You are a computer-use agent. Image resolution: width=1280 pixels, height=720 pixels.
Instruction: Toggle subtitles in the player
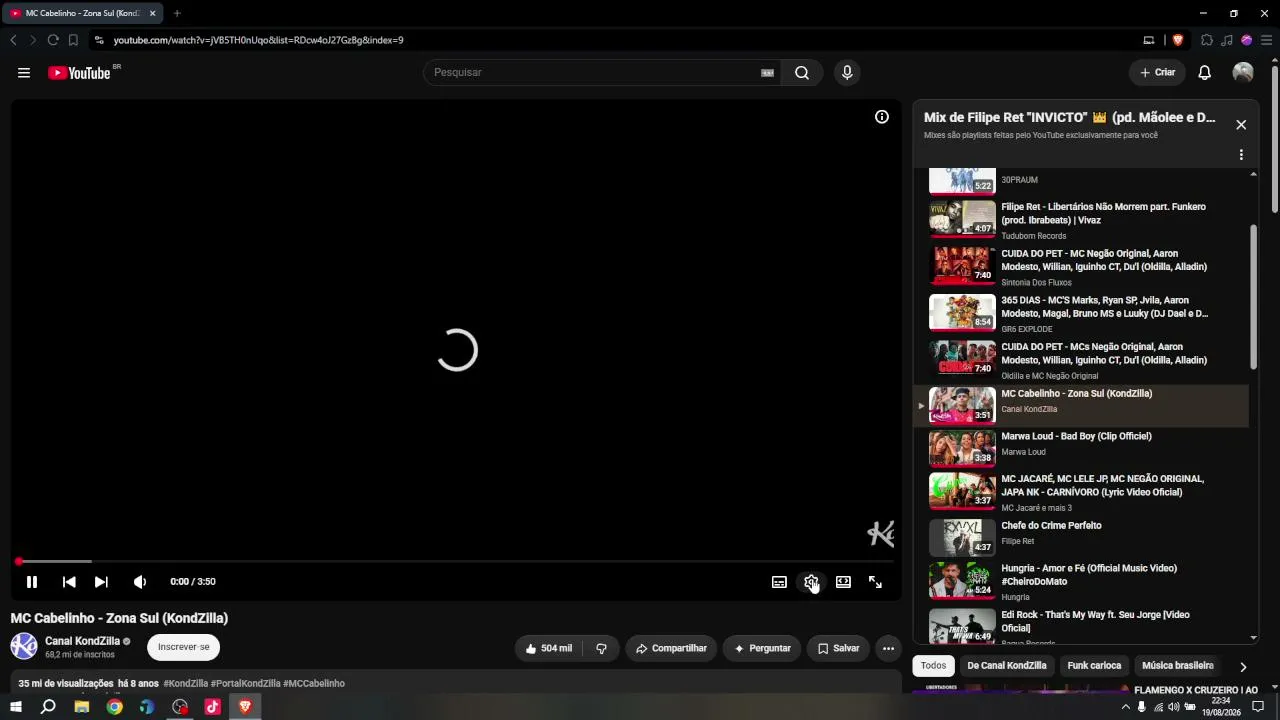click(779, 582)
